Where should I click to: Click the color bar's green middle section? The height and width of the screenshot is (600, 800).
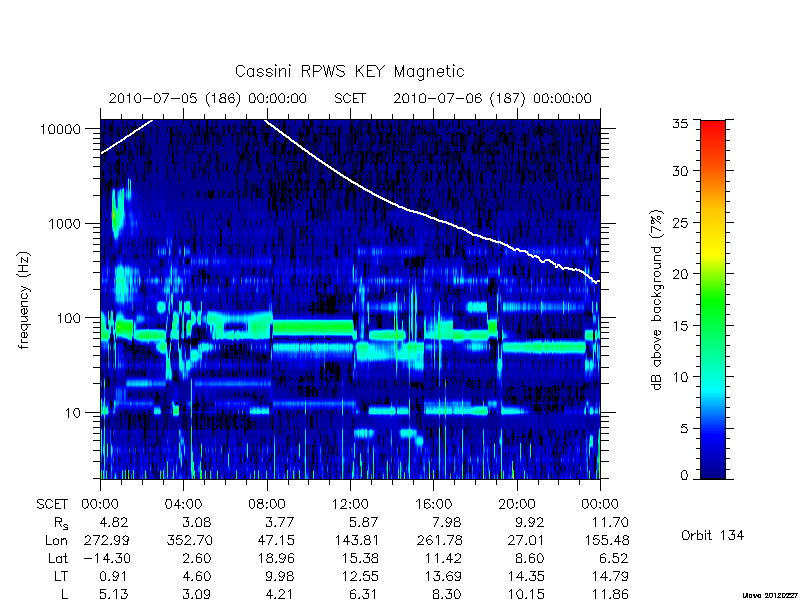pyautogui.click(x=713, y=300)
